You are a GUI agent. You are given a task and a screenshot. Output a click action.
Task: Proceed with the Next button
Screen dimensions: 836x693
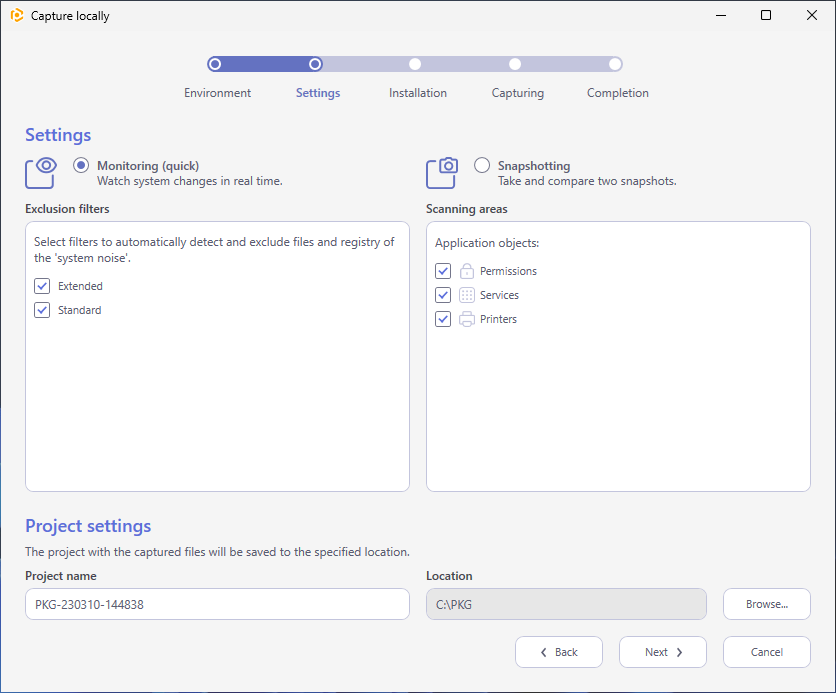tap(663, 652)
